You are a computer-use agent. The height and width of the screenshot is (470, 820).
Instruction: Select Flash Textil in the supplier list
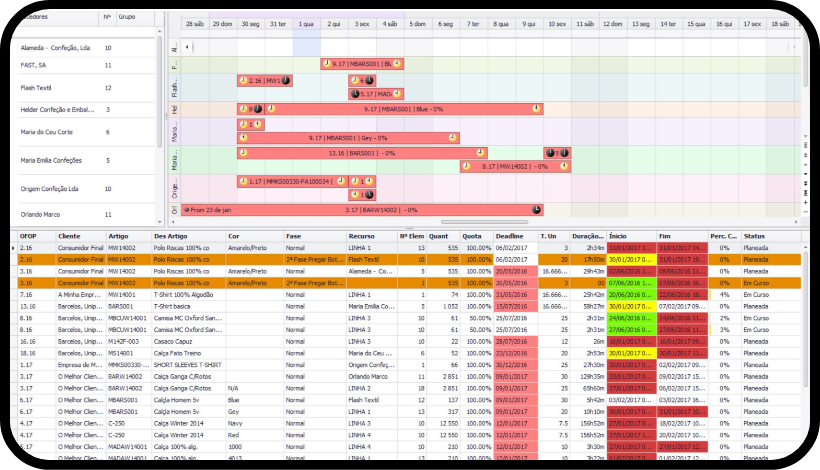click(35, 88)
